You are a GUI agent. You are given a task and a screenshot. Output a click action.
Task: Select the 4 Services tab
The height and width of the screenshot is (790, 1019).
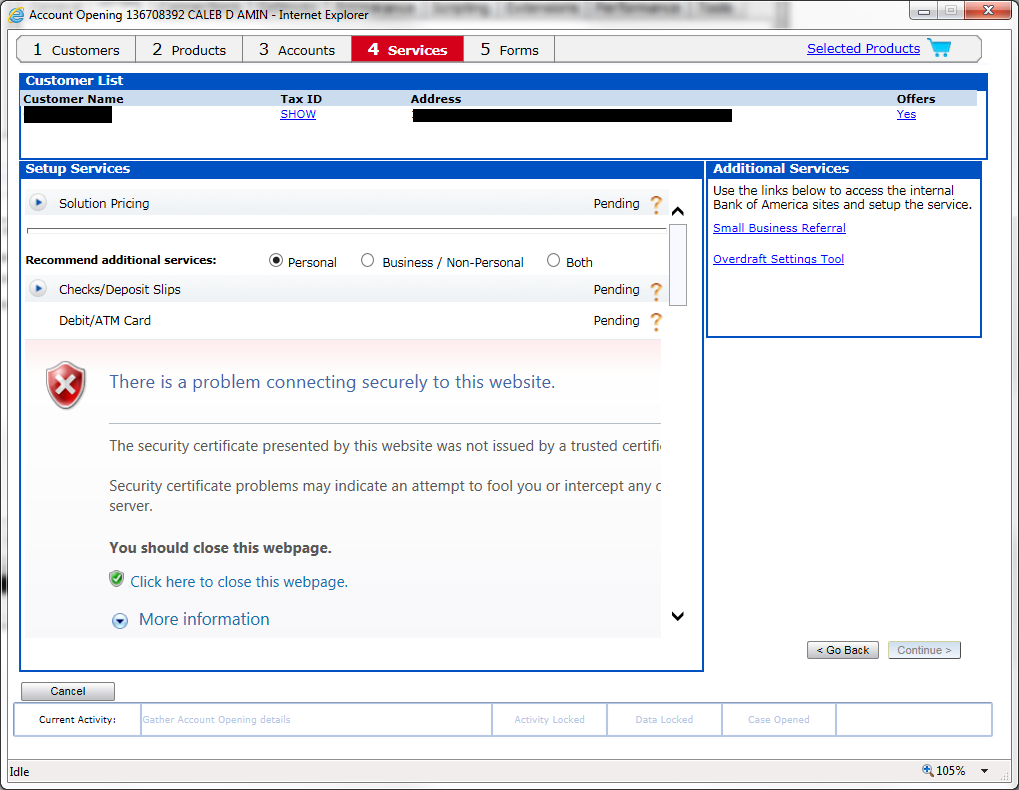point(407,49)
